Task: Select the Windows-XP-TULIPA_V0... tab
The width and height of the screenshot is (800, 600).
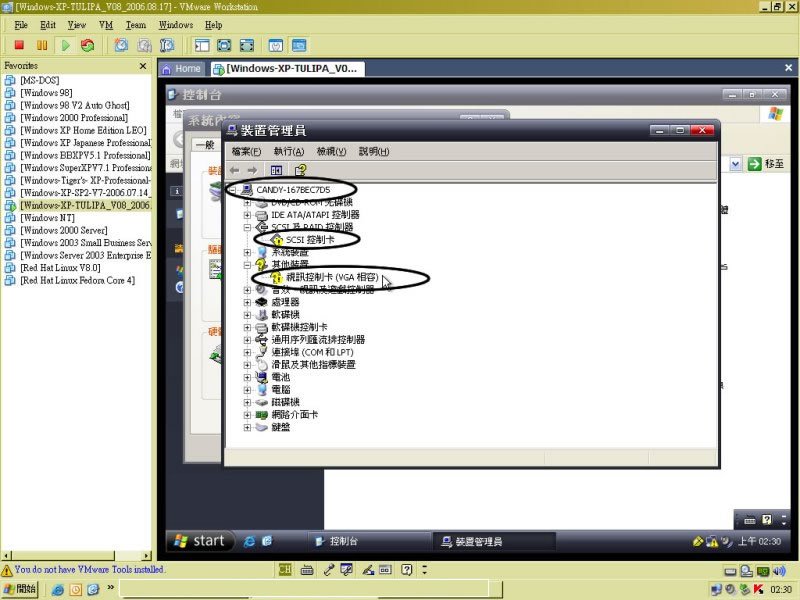Action: point(287,69)
